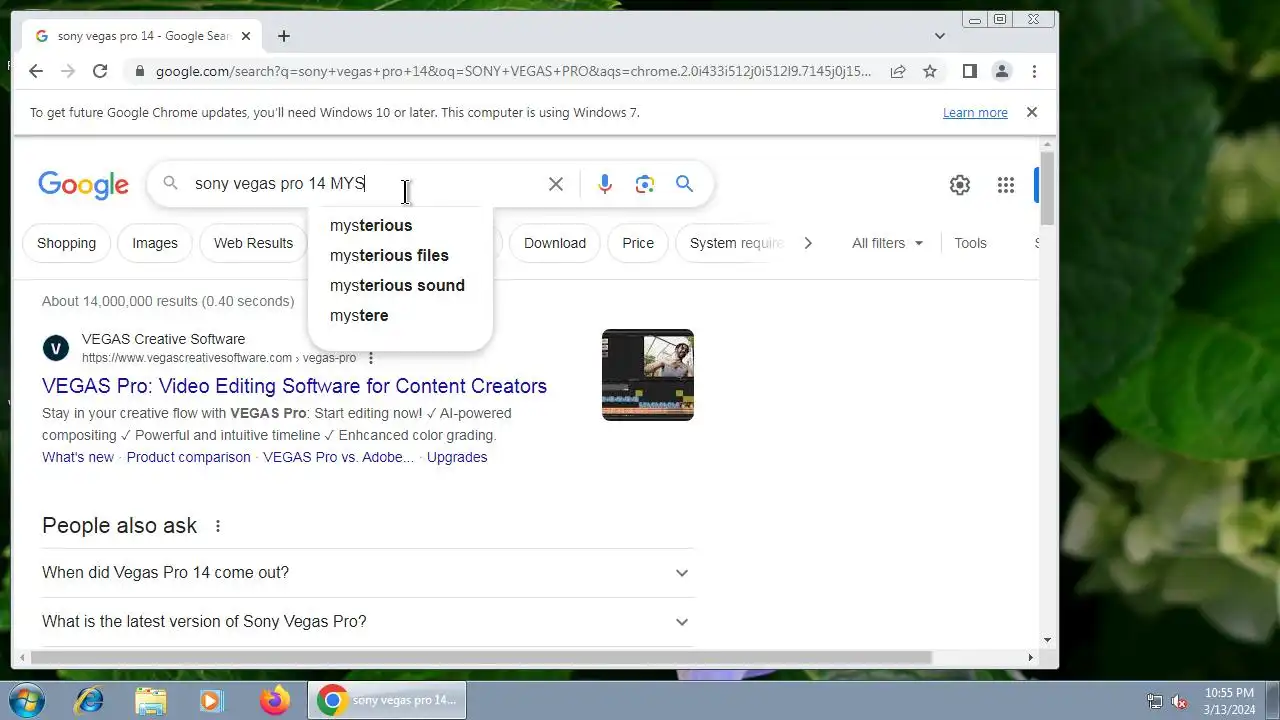Screen dimensions: 1280x720
Task: Go back to previous page
Action: coord(36,71)
